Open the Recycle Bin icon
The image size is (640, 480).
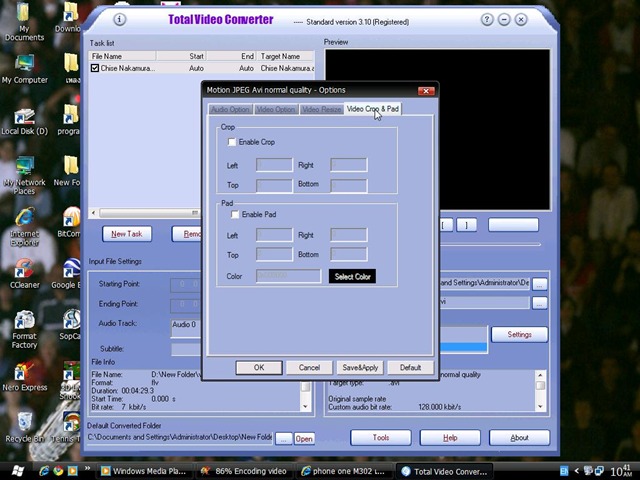(24, 427)
